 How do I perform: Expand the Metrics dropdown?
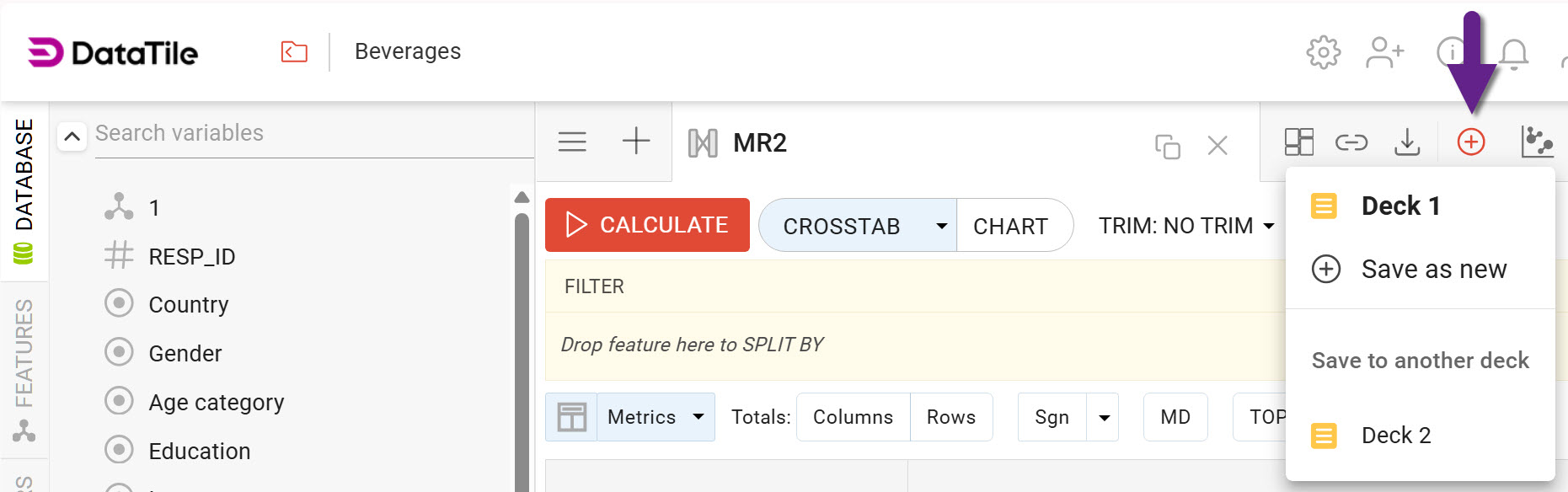[698, 417]
